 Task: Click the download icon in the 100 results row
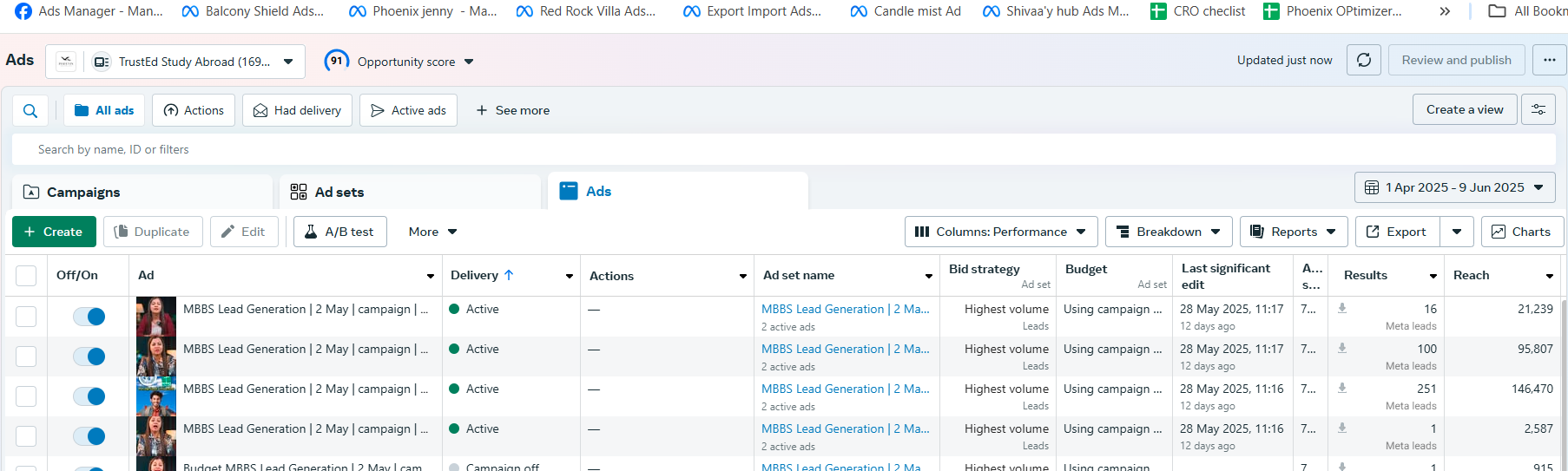tap(1342, 348)
